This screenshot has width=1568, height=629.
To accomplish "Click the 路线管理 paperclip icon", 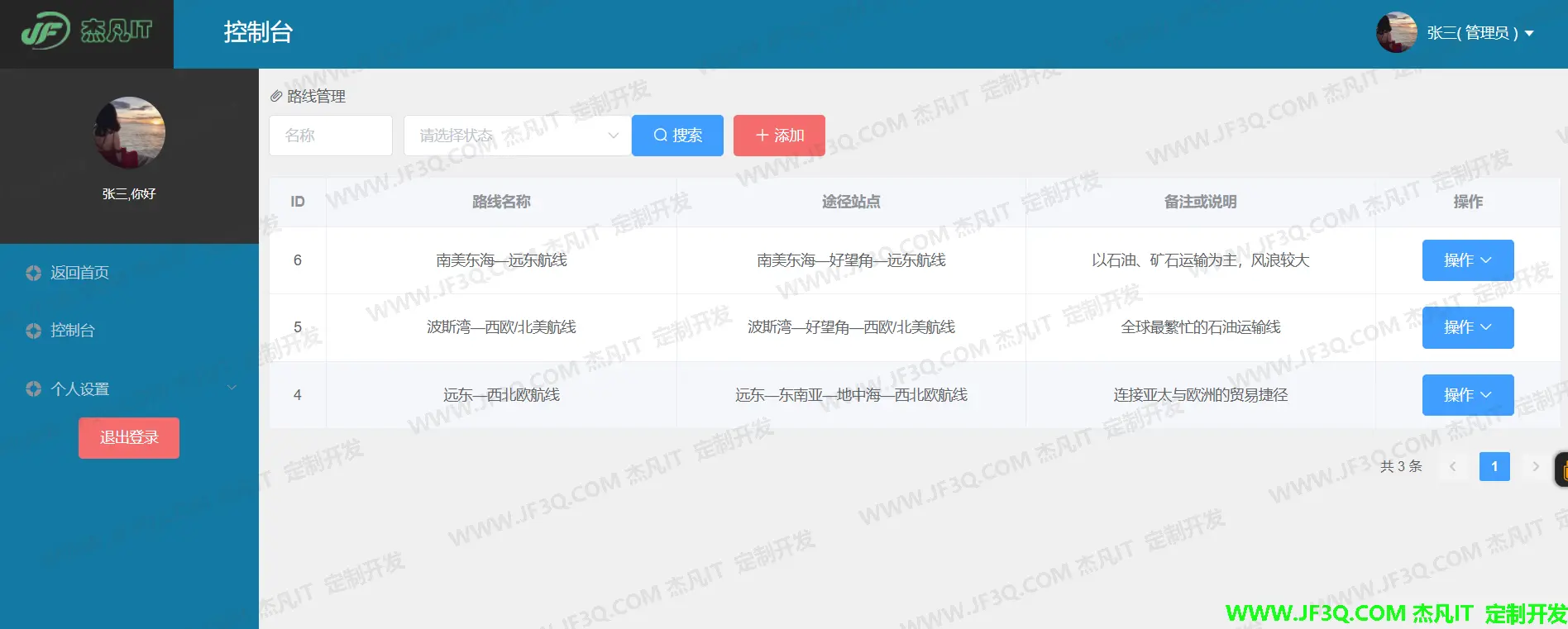I will pos(276,97).
